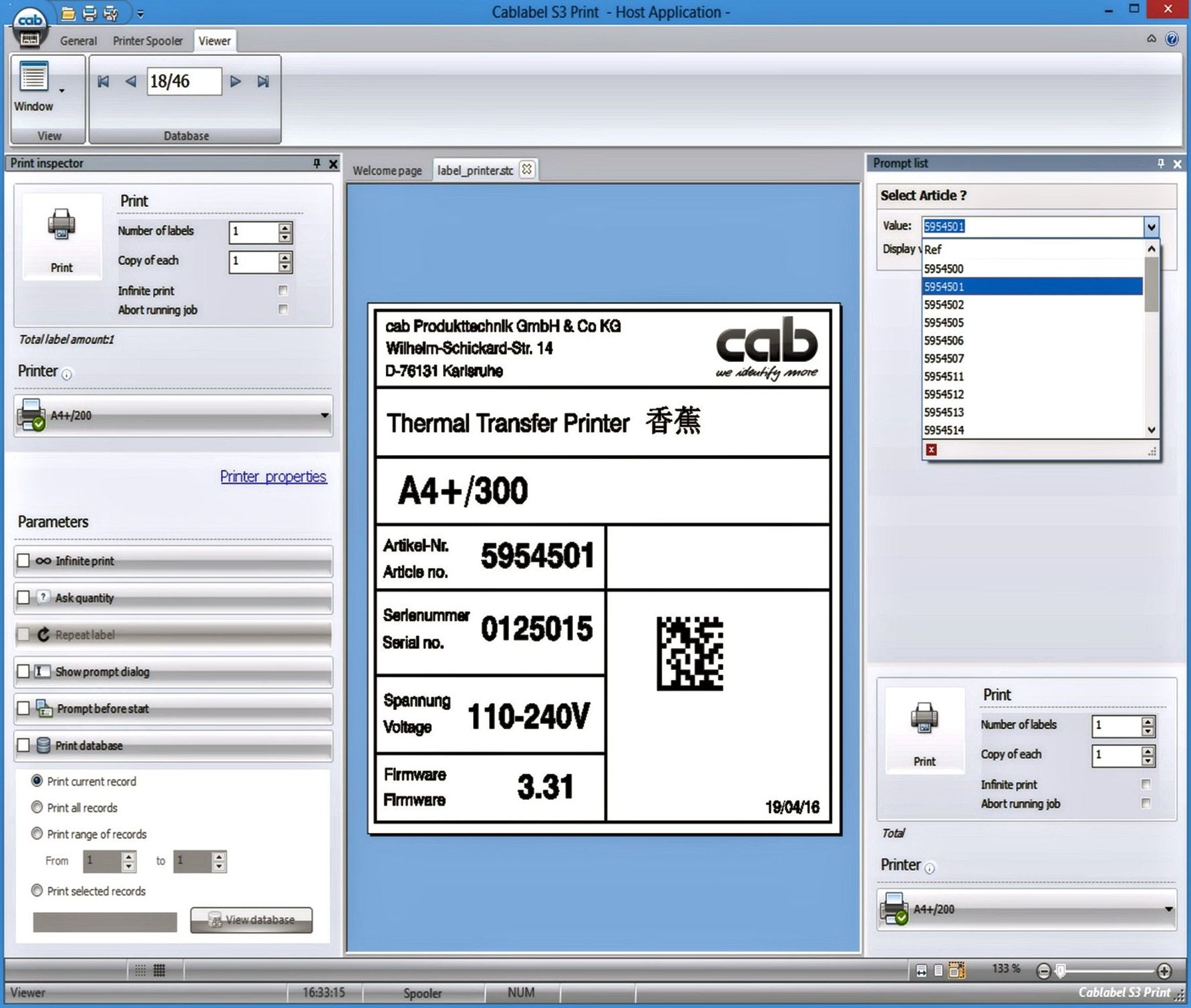Switch to the Printer Spooler tab

(147, 41)
